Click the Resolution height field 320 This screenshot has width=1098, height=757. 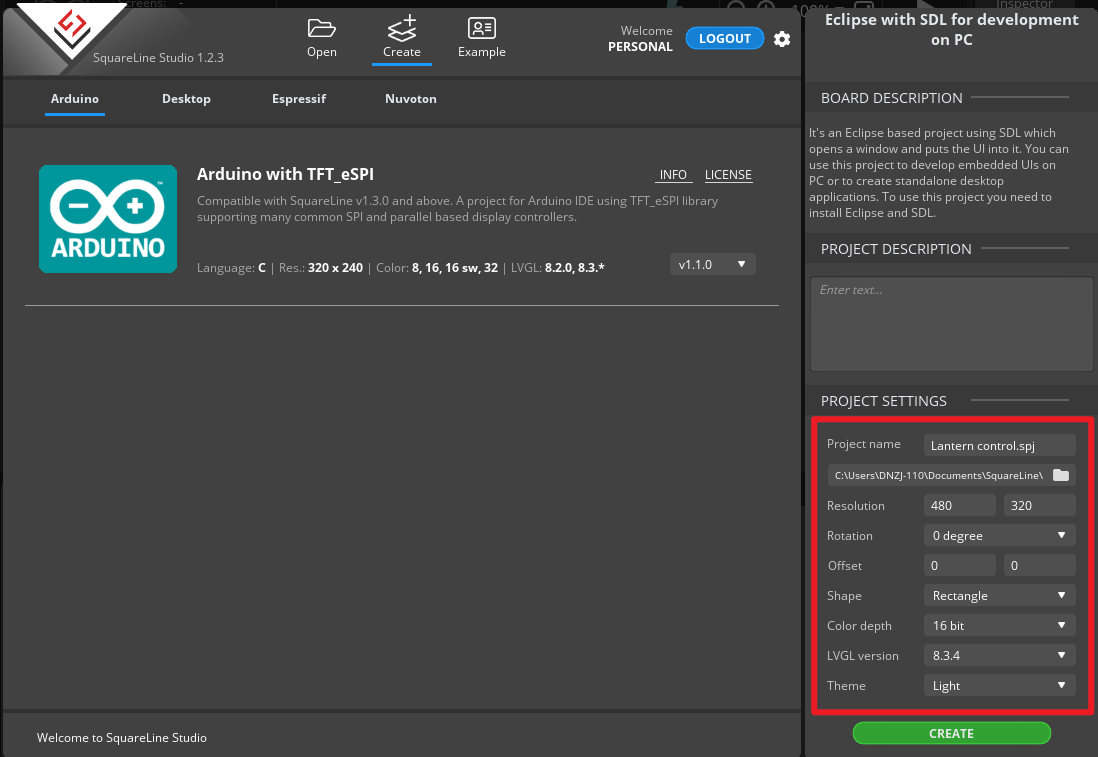pos(1039,506)
